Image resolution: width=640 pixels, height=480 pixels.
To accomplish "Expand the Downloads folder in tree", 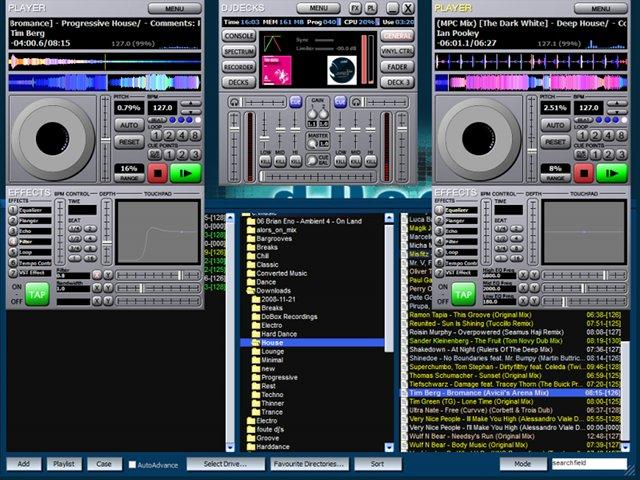I will coord(248,291).
